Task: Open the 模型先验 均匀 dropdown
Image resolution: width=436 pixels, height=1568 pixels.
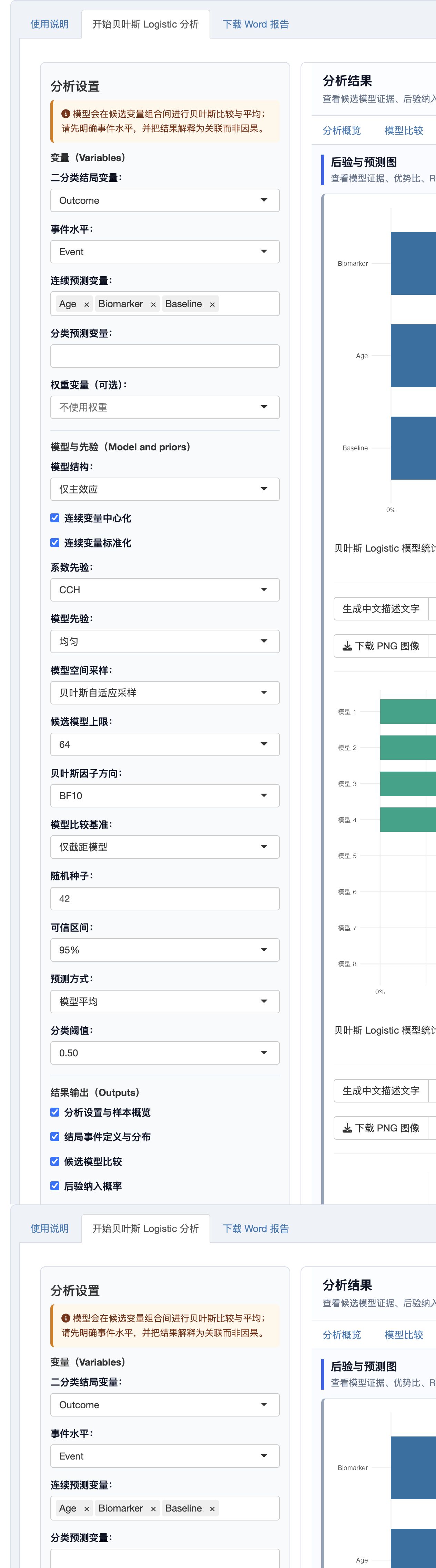Action: (x=165, y=641)
